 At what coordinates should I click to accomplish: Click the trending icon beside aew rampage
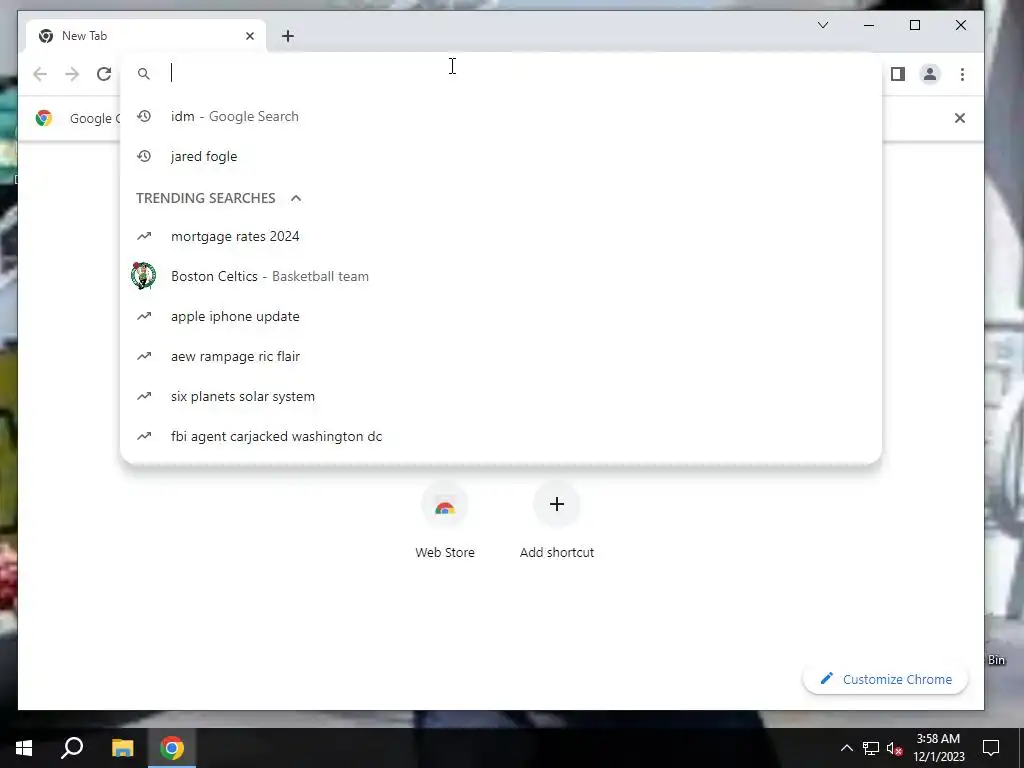144,357
